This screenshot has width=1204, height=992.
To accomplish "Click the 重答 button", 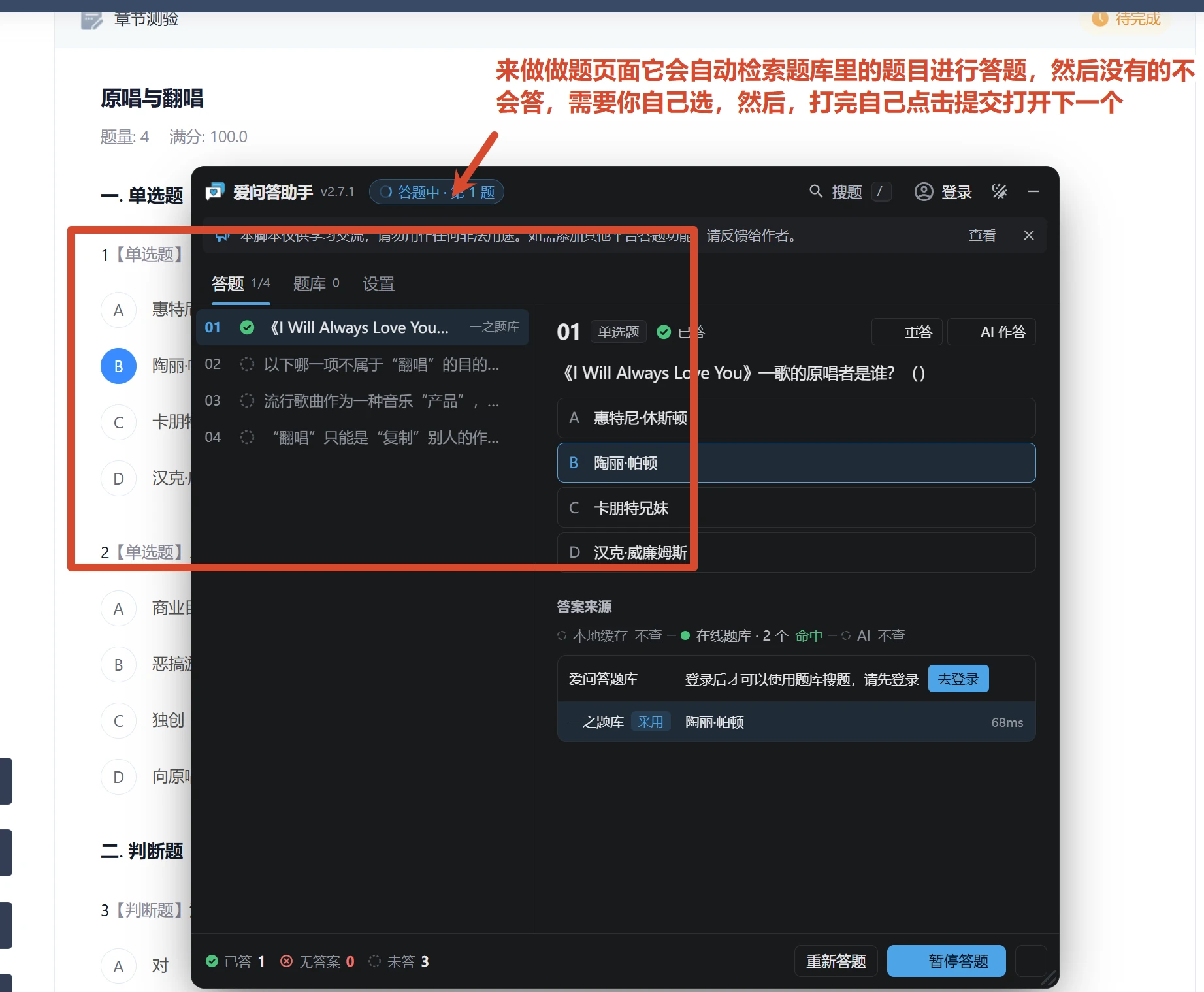I will pos(907,332).
